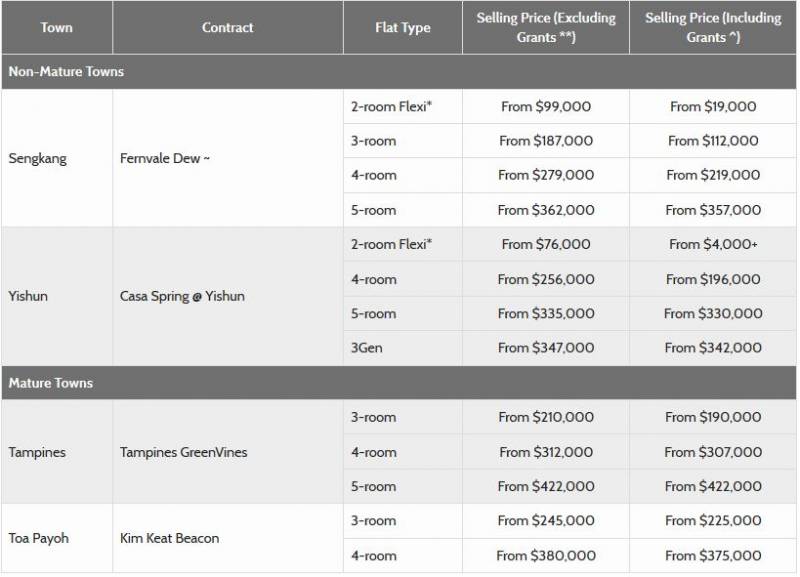The image size is (800, 577).
Task: Click the Town column header
Action: coord(56,28)
